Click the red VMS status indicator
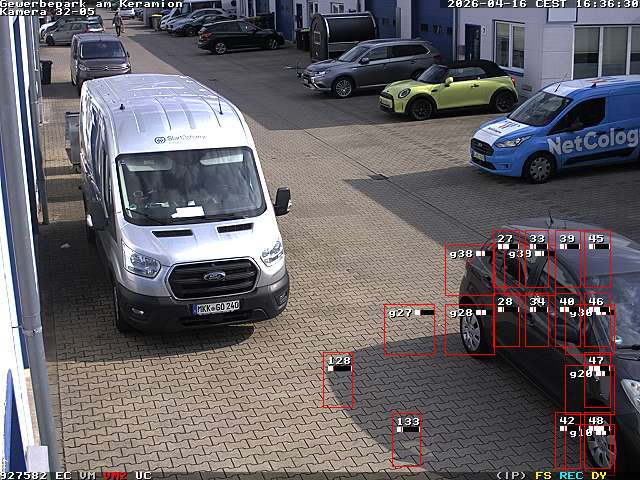The image size is (640, 480). 115,475
